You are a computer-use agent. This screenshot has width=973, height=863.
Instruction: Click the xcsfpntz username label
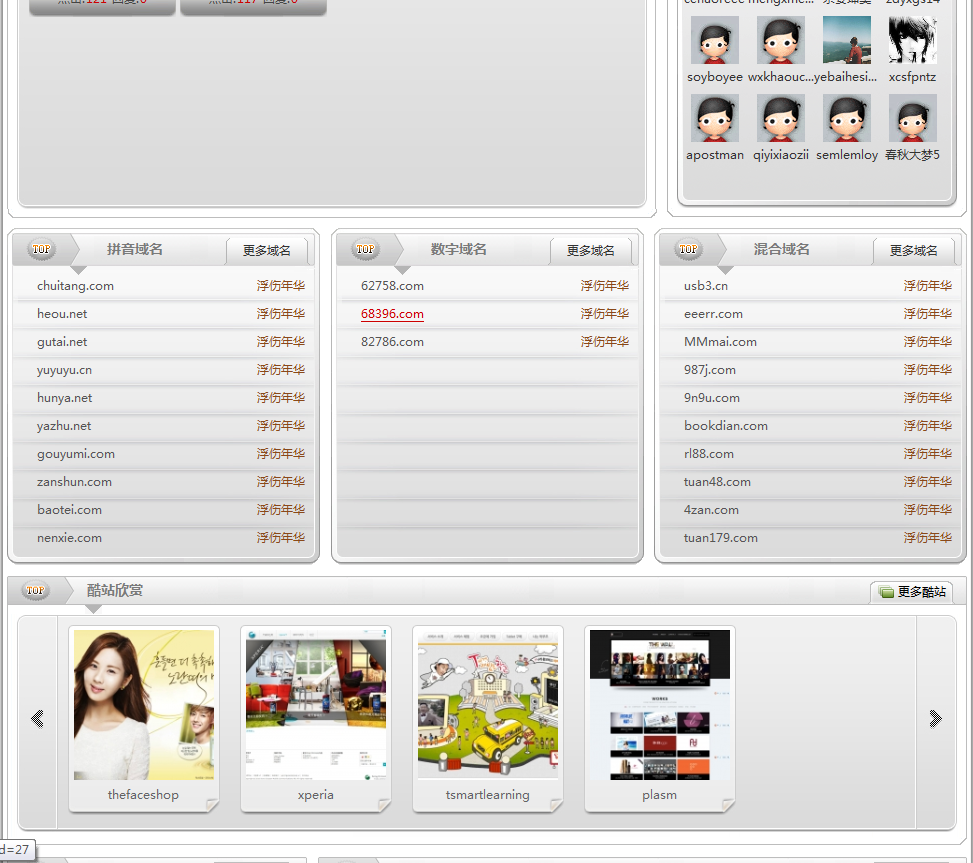[912, 77]
